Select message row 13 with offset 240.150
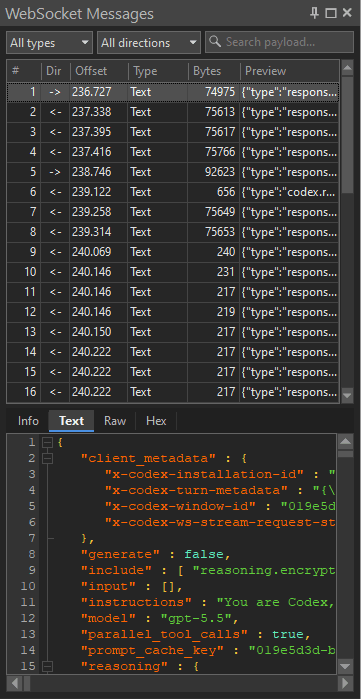The image size is (361, 699). point(173,332)
